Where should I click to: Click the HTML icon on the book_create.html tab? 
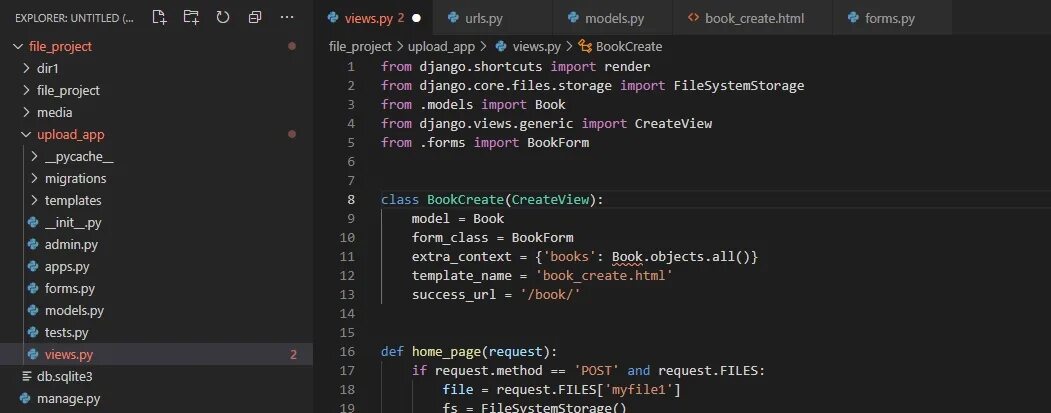coord(694,18)
